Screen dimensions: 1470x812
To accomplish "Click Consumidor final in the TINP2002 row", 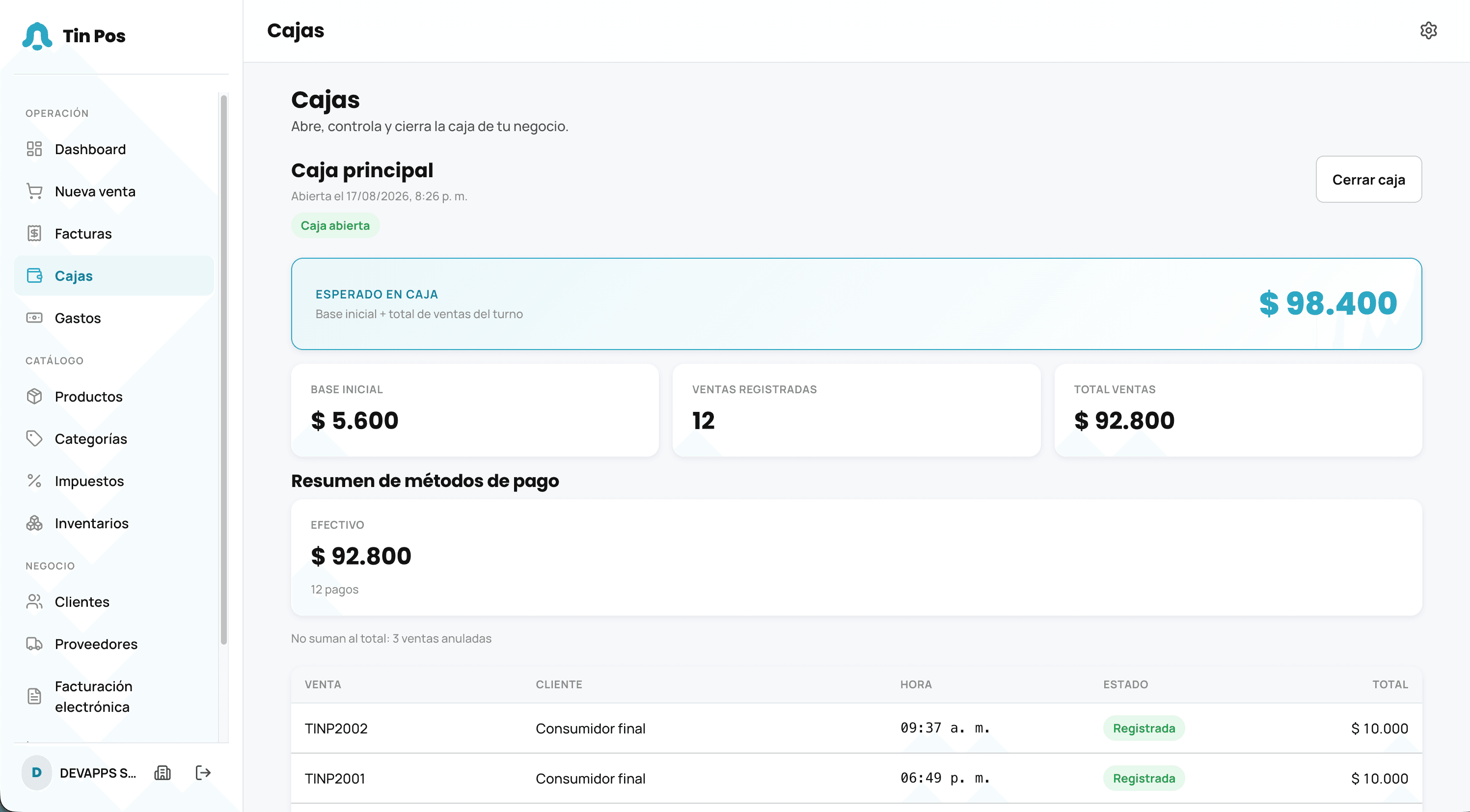I will point(591,728).
